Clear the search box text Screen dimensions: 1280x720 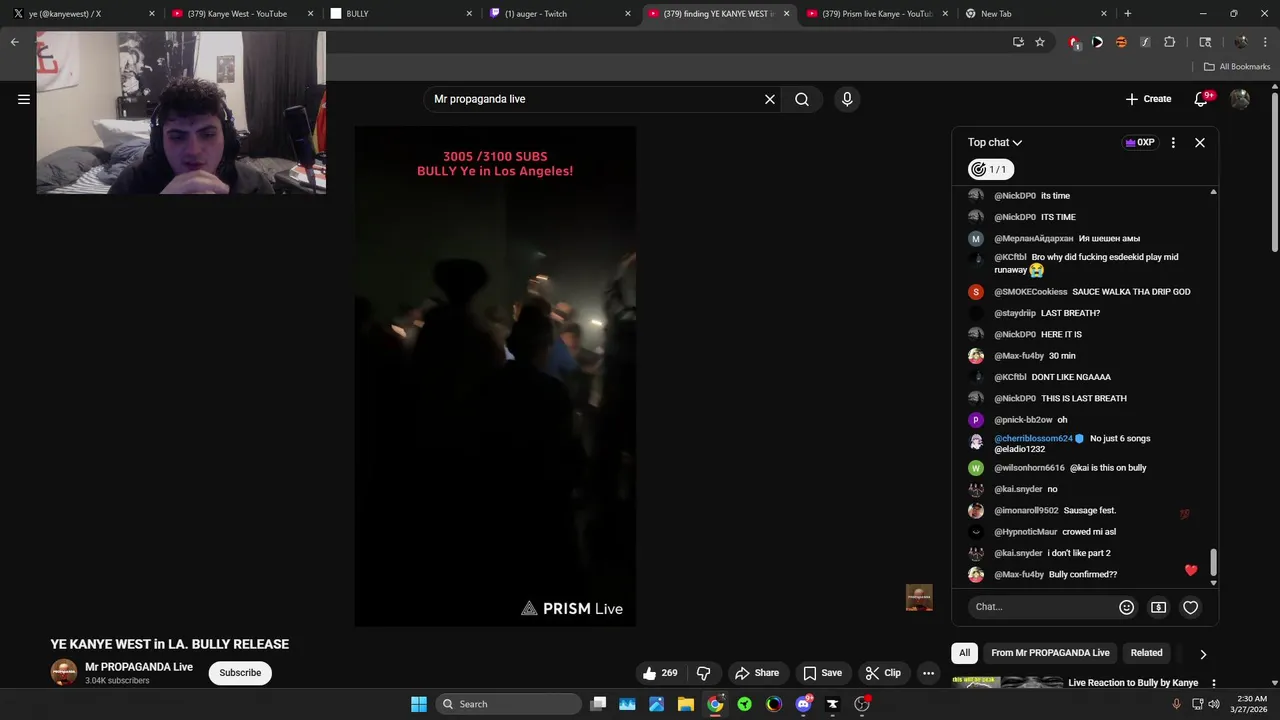click(x=770, y=99)
